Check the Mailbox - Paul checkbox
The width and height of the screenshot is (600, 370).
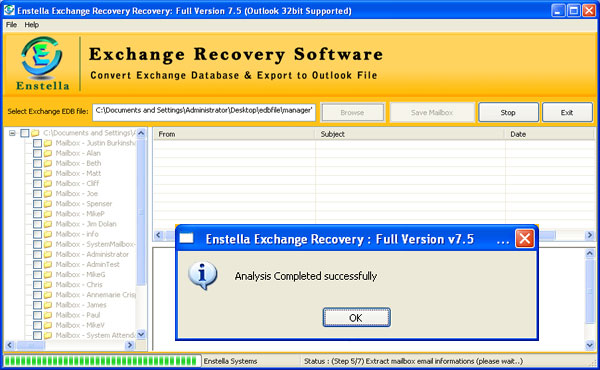pos(37,315)
